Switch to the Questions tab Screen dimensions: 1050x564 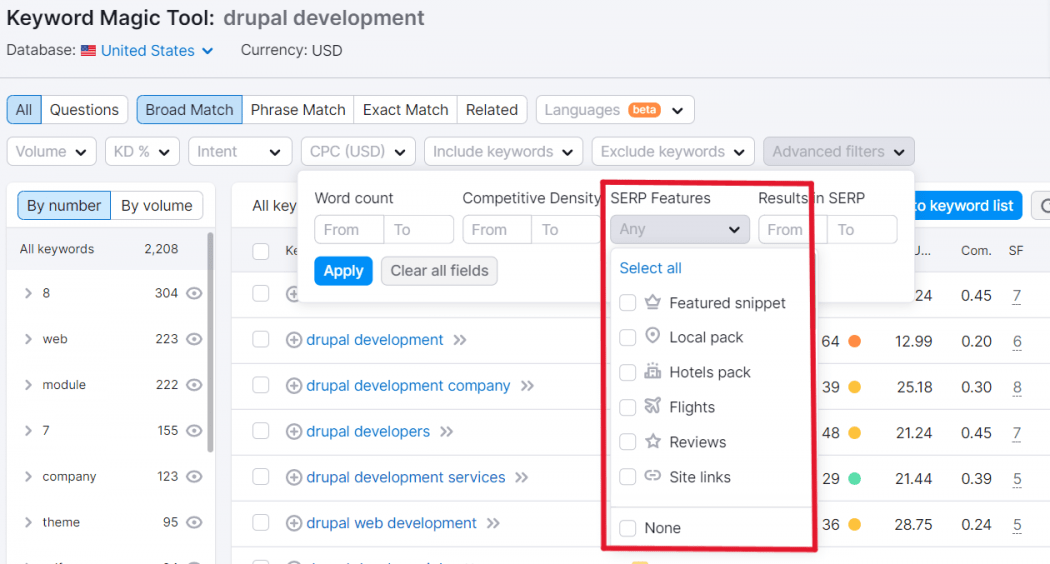pyautogui.click(x=84, y=110)
